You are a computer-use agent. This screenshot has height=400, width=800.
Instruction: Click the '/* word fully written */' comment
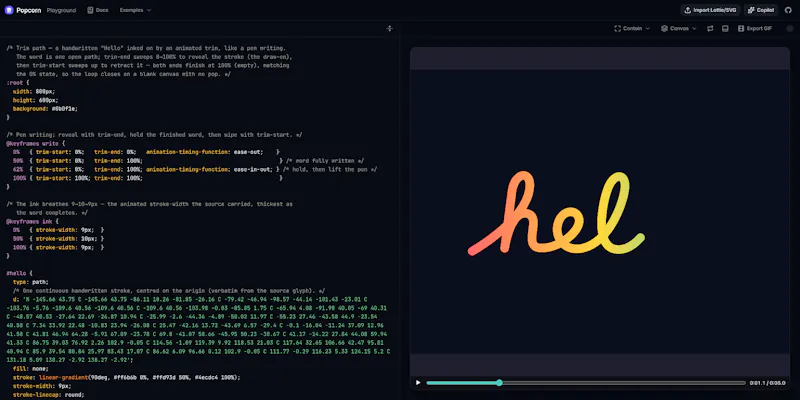tap(325, 161)
